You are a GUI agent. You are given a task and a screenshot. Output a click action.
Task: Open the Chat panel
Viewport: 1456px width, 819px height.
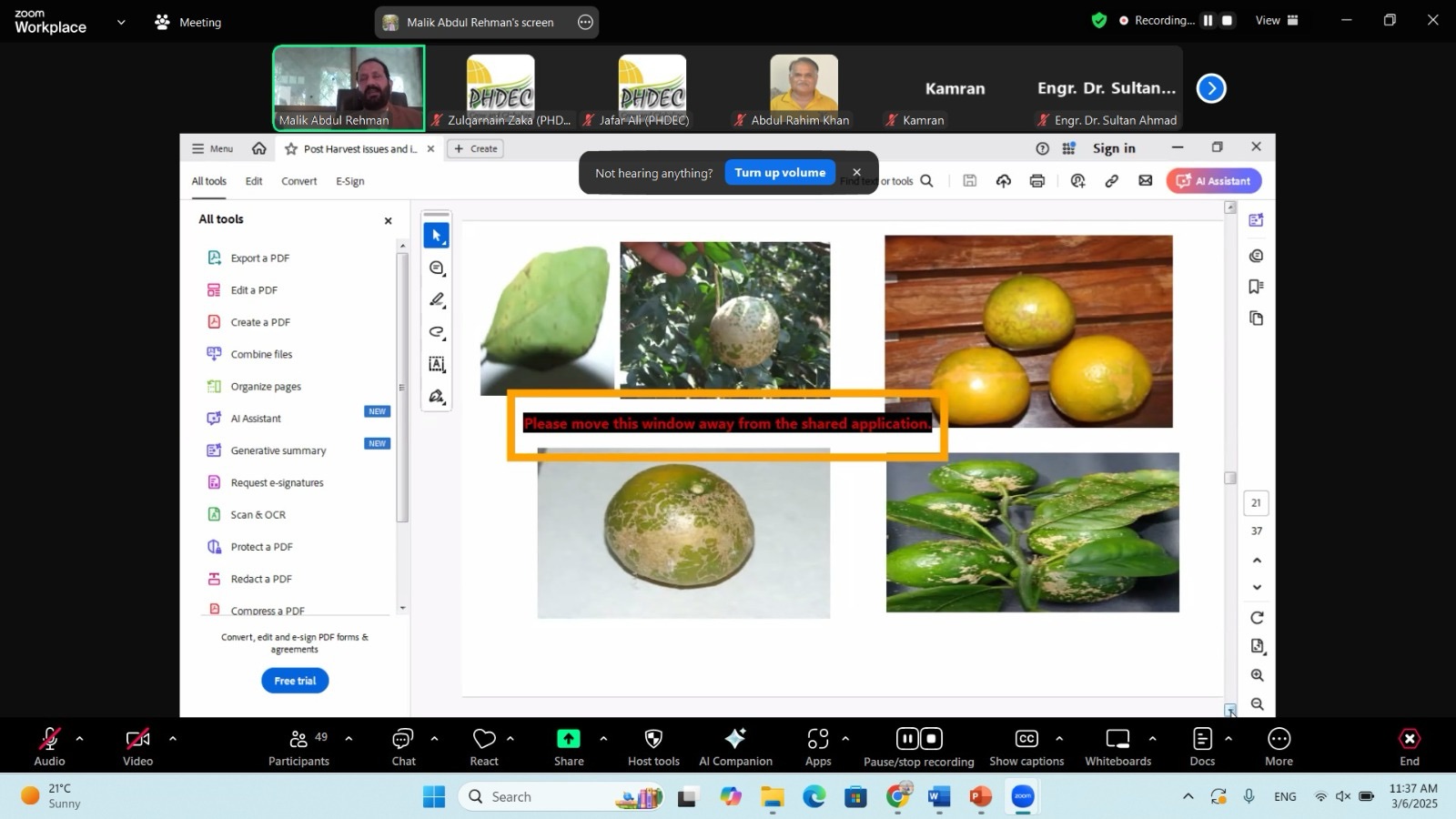click(x=403, y=739)
